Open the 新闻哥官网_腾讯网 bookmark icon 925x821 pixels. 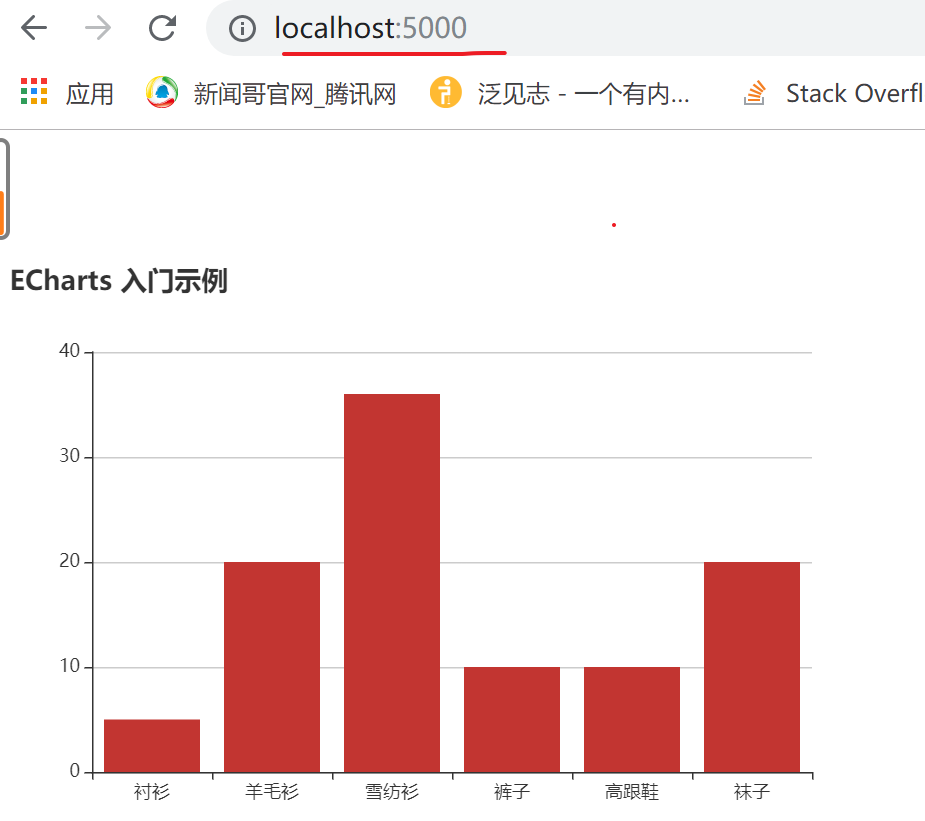tap(160, 91)
